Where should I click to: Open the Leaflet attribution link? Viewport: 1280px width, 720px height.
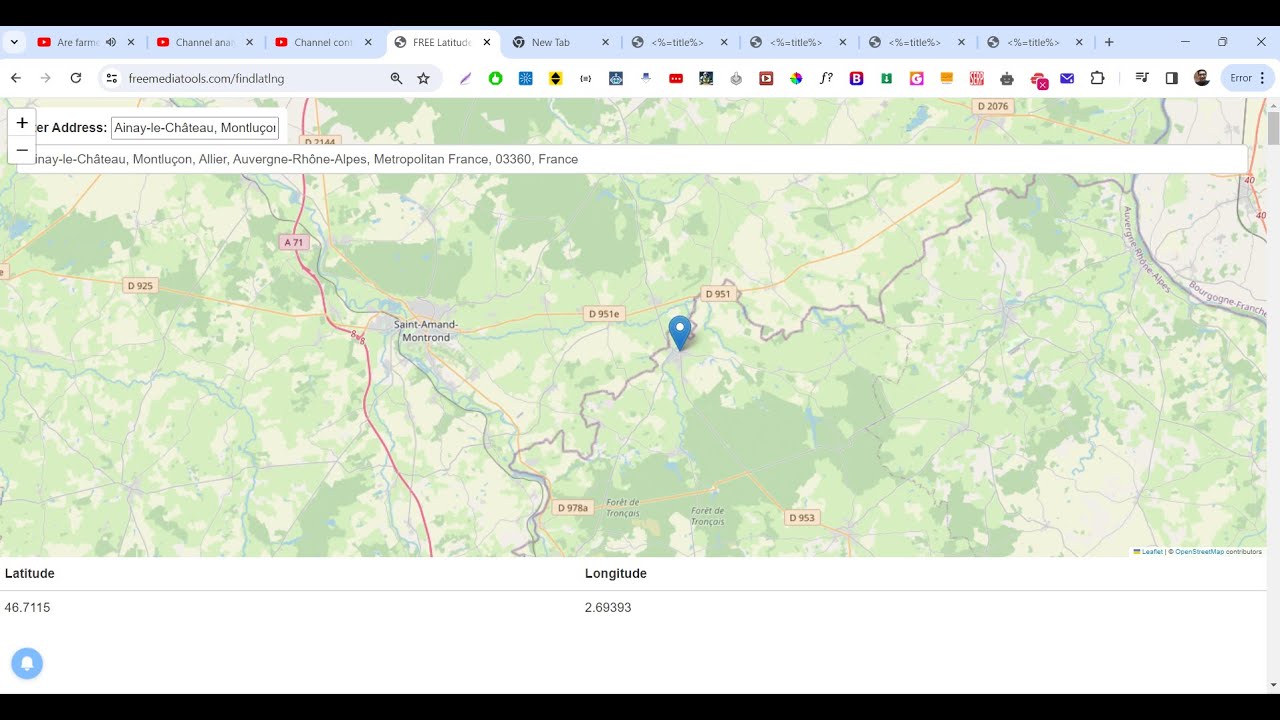click(x=1151, y=552)
